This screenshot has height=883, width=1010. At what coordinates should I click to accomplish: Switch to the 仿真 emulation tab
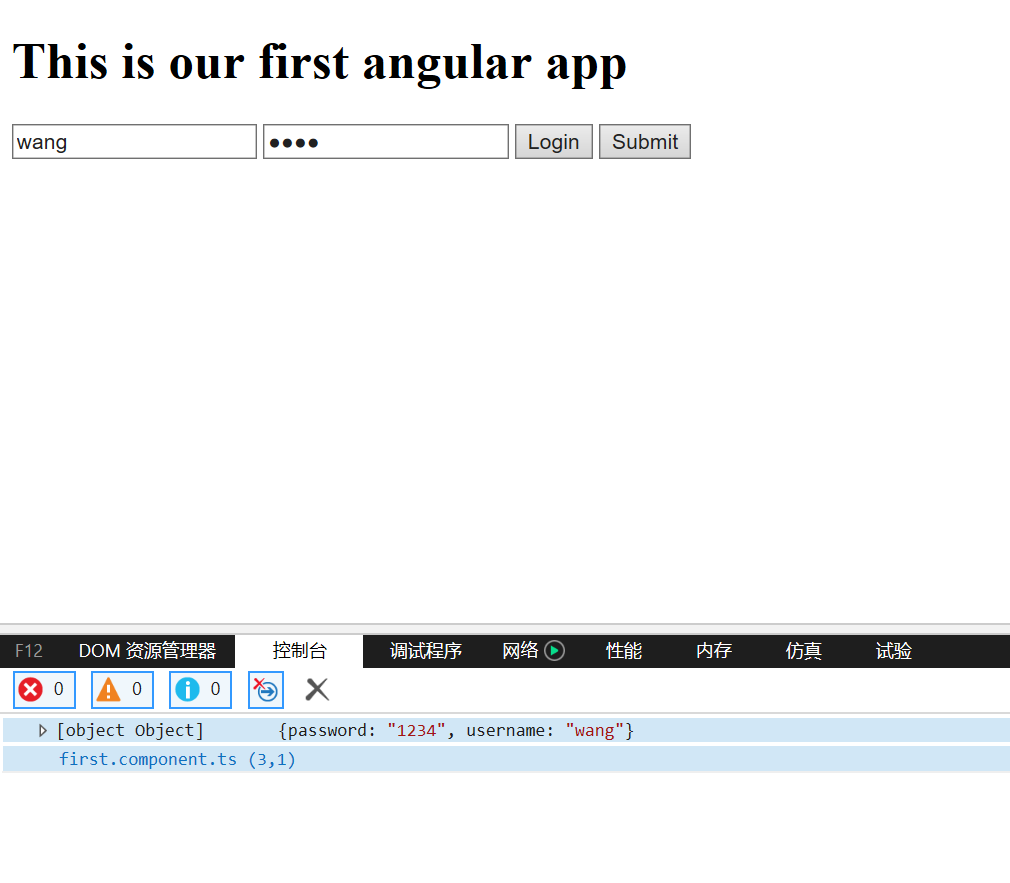pyautogui.click(x=802, y=650)
